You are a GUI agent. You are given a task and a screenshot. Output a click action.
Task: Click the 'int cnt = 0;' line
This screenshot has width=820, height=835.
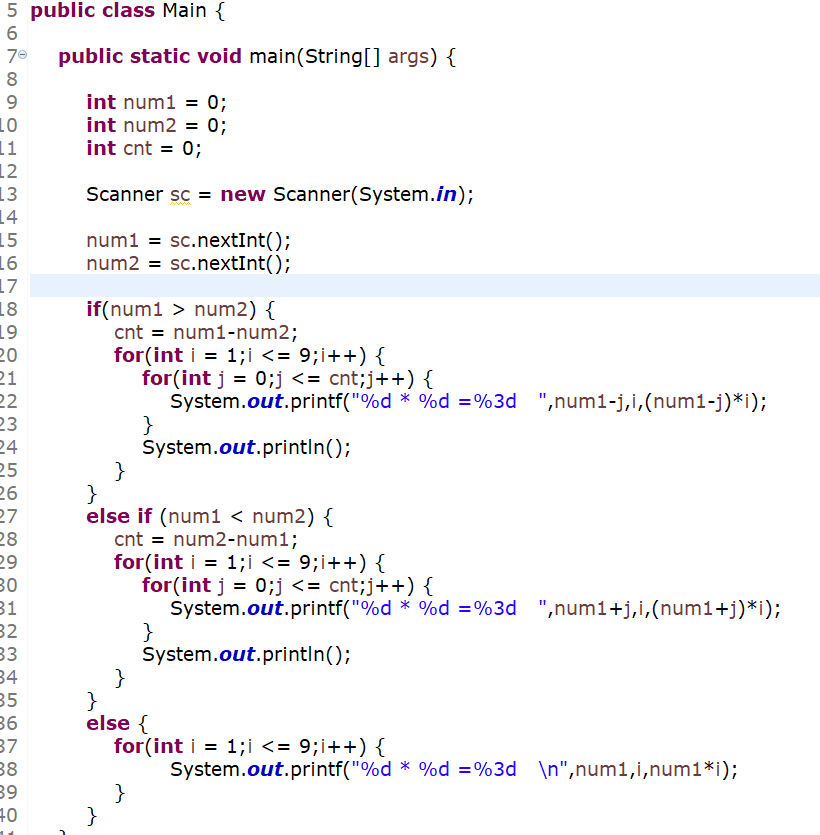[144, 148]
